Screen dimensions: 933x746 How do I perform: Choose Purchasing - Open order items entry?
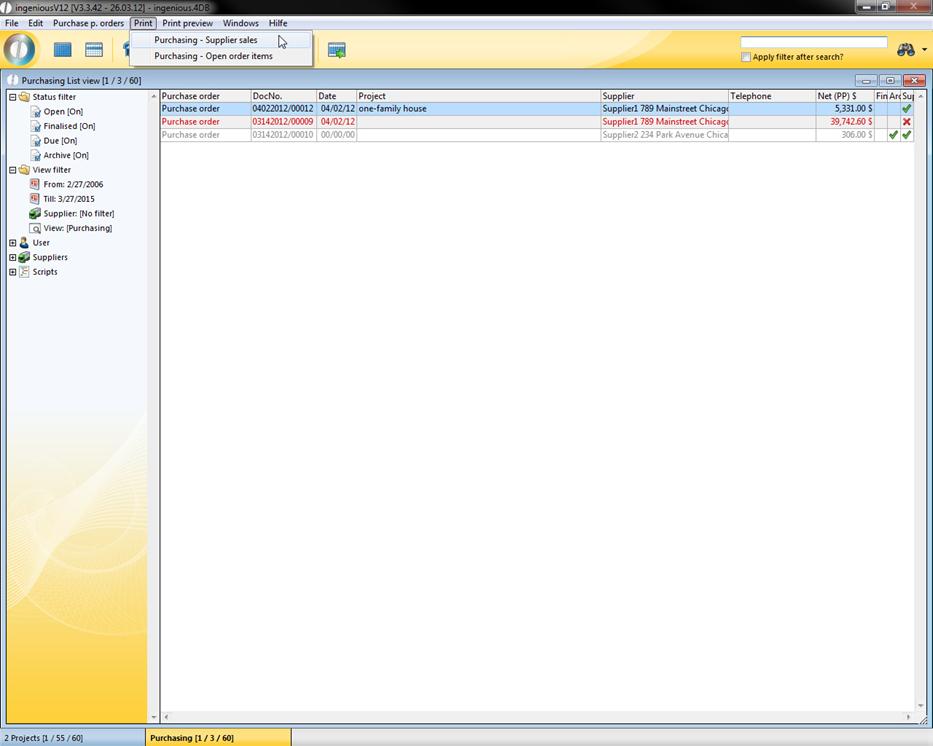tap(213, 56)
